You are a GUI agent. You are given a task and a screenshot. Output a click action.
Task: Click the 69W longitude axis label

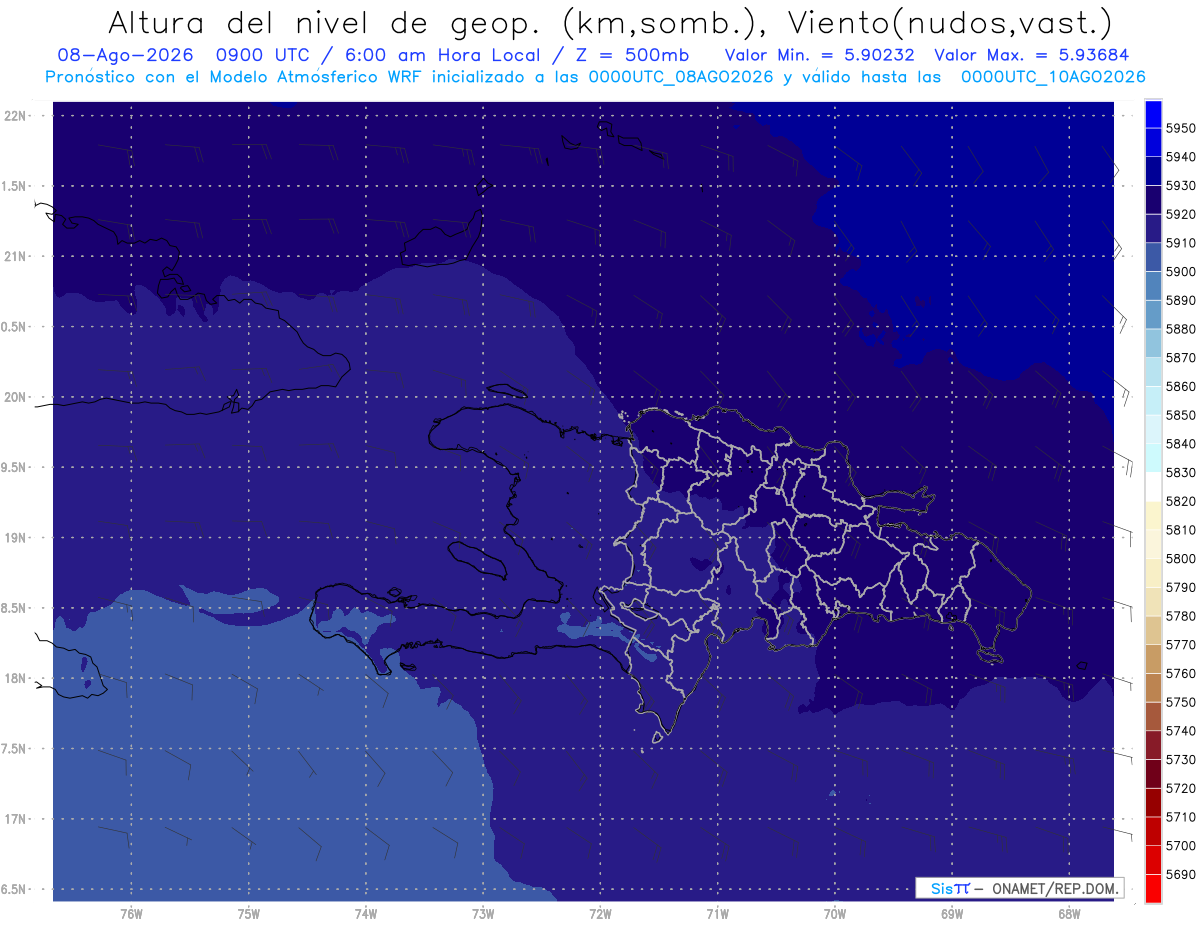(x=952, y=914)
